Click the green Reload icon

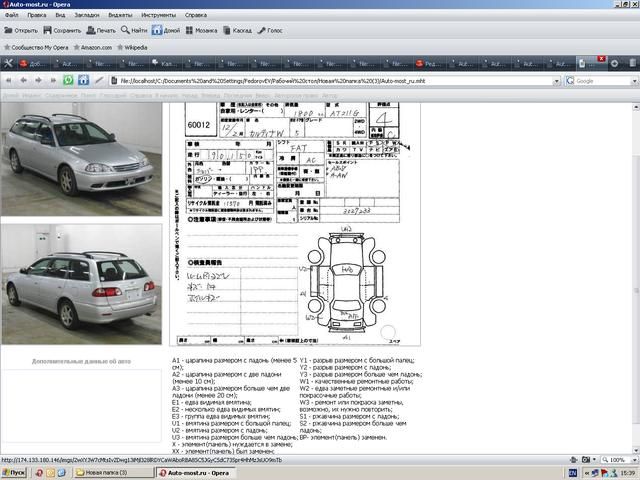[68, 80]
